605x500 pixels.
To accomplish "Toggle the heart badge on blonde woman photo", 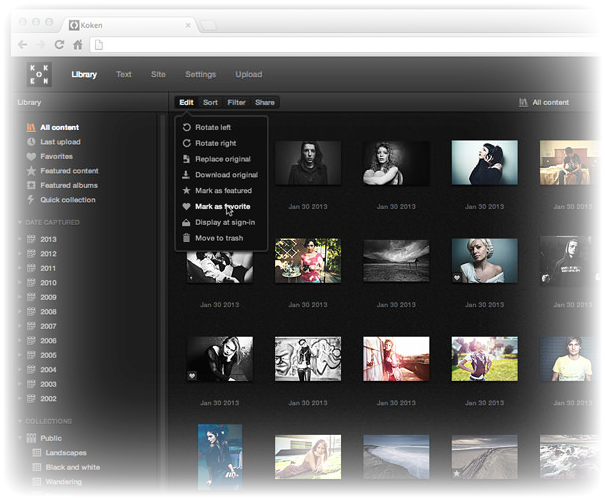I will pyautogui.click(x=457, y=277).
